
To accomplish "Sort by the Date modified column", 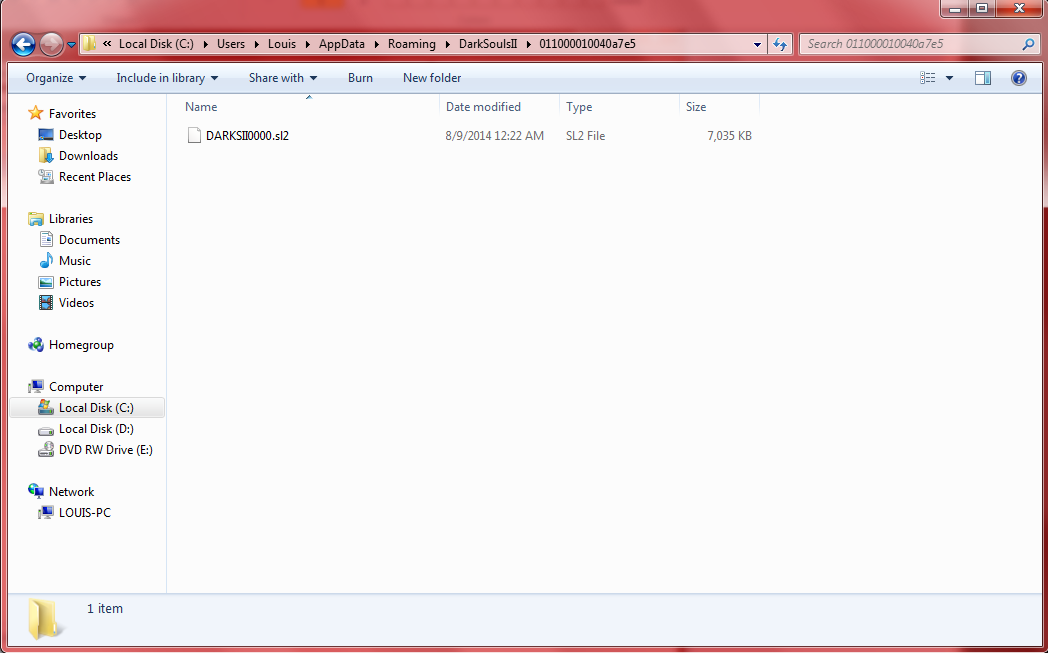I will tap(483, 107).
